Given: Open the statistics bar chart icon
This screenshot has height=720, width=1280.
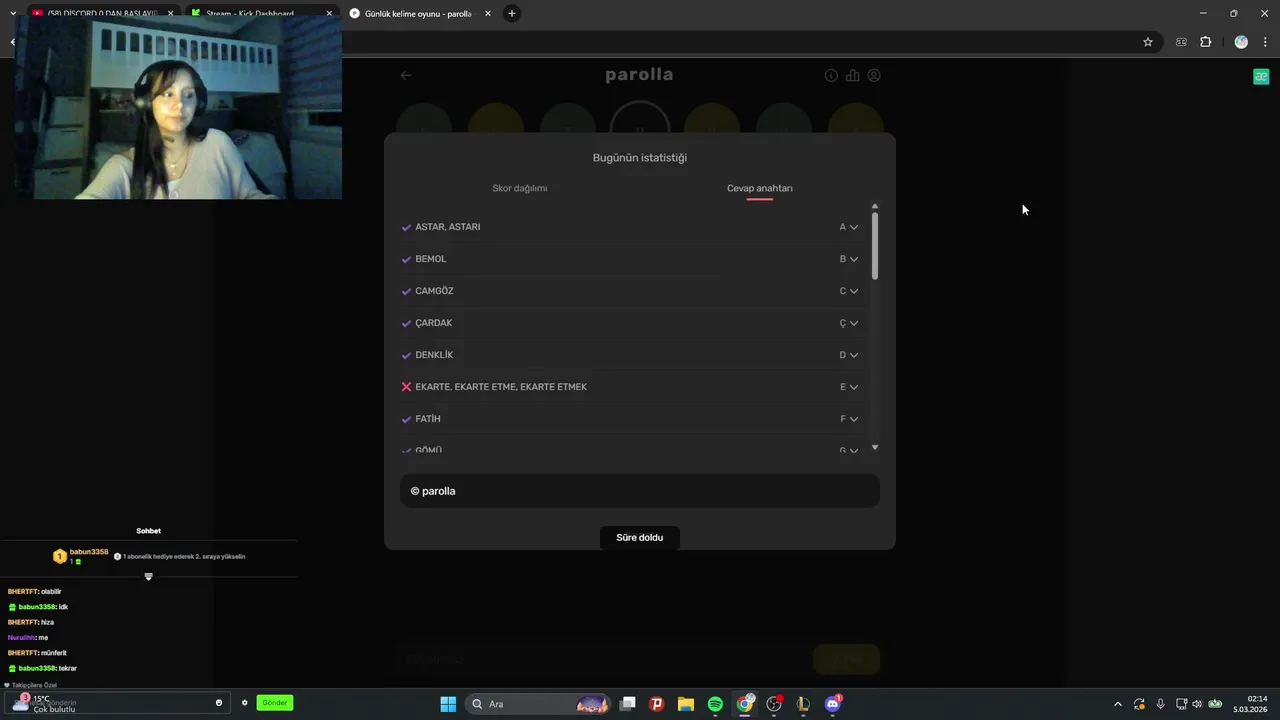Looking at the screenshot, I should click(853, 75).
